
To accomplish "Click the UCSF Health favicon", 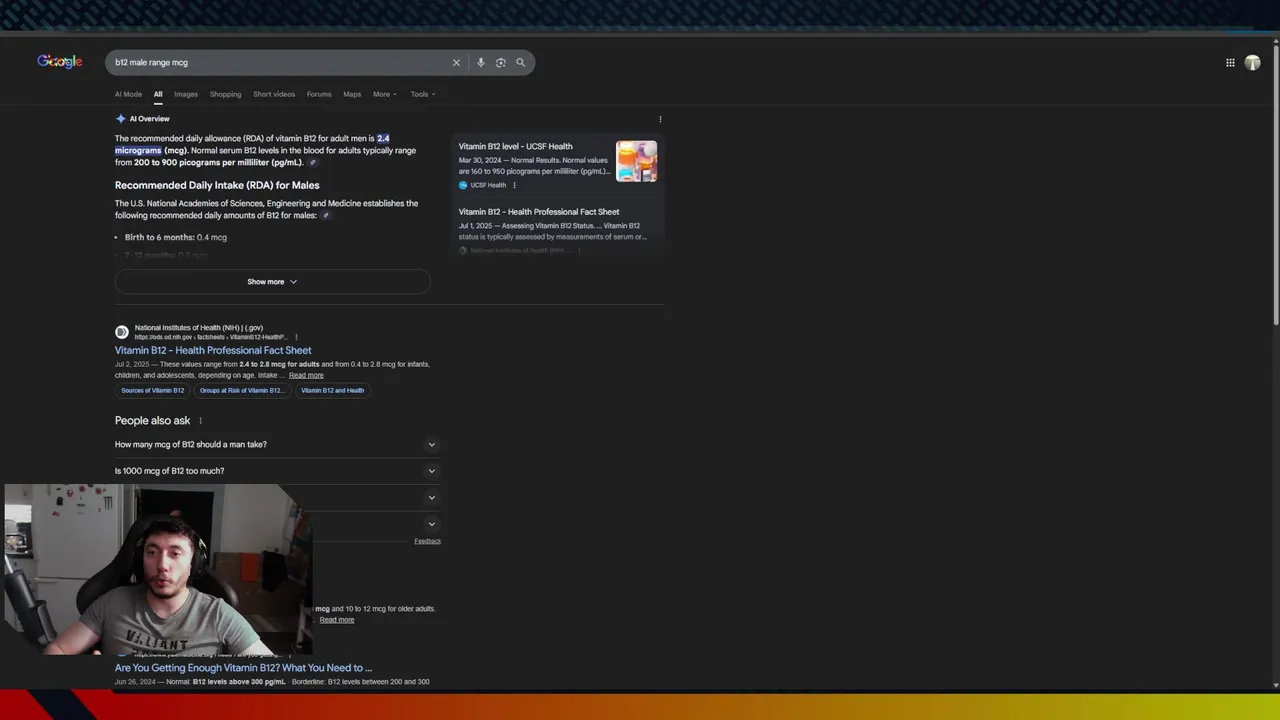I will point(463,185).
